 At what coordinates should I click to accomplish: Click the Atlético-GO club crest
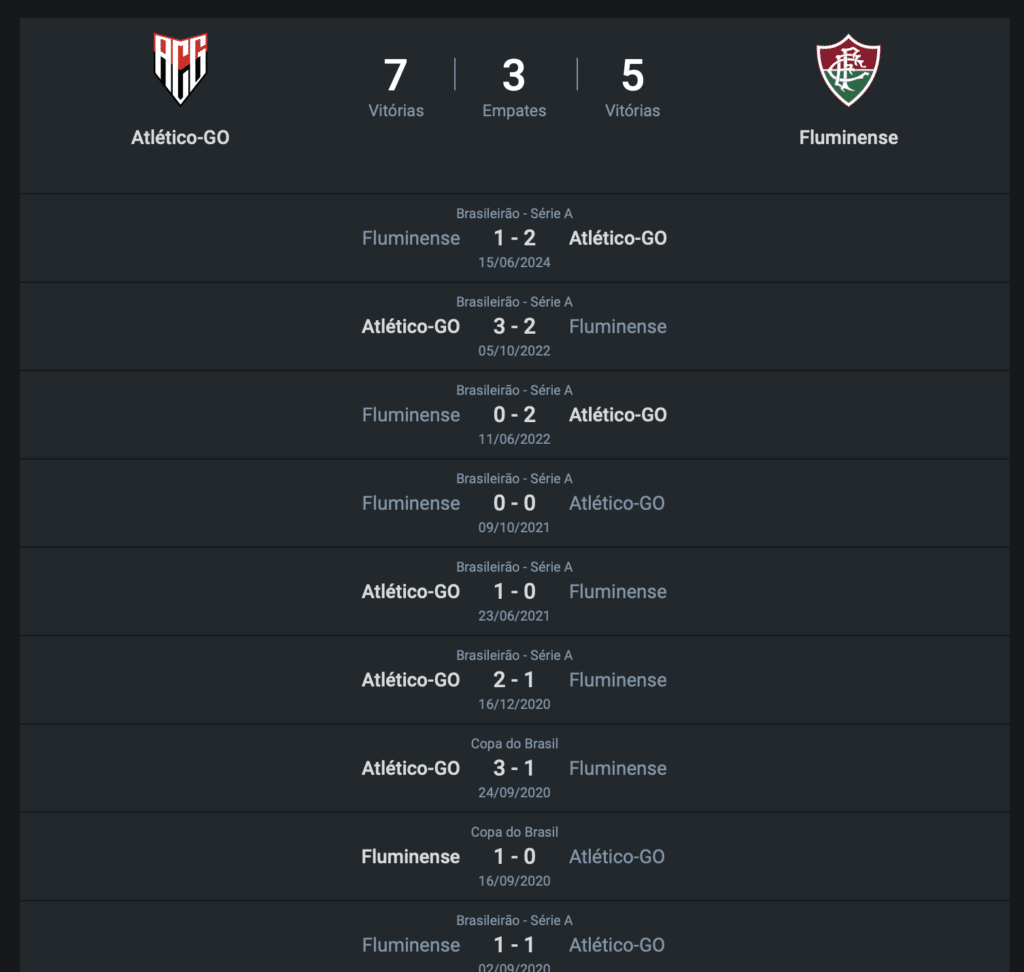click(x=180, y=69)
